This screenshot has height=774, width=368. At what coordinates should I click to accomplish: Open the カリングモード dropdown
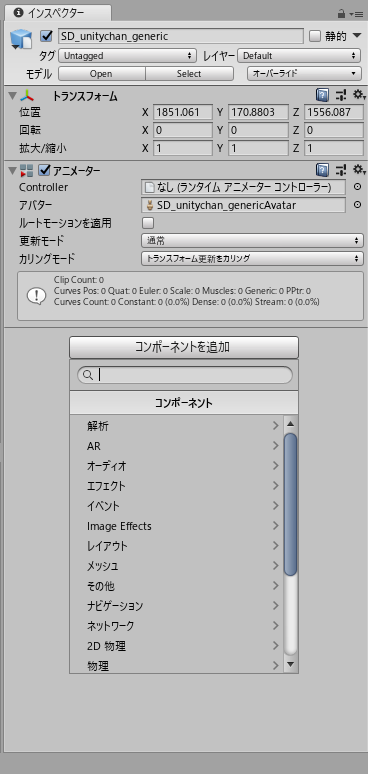pos(252,259)
